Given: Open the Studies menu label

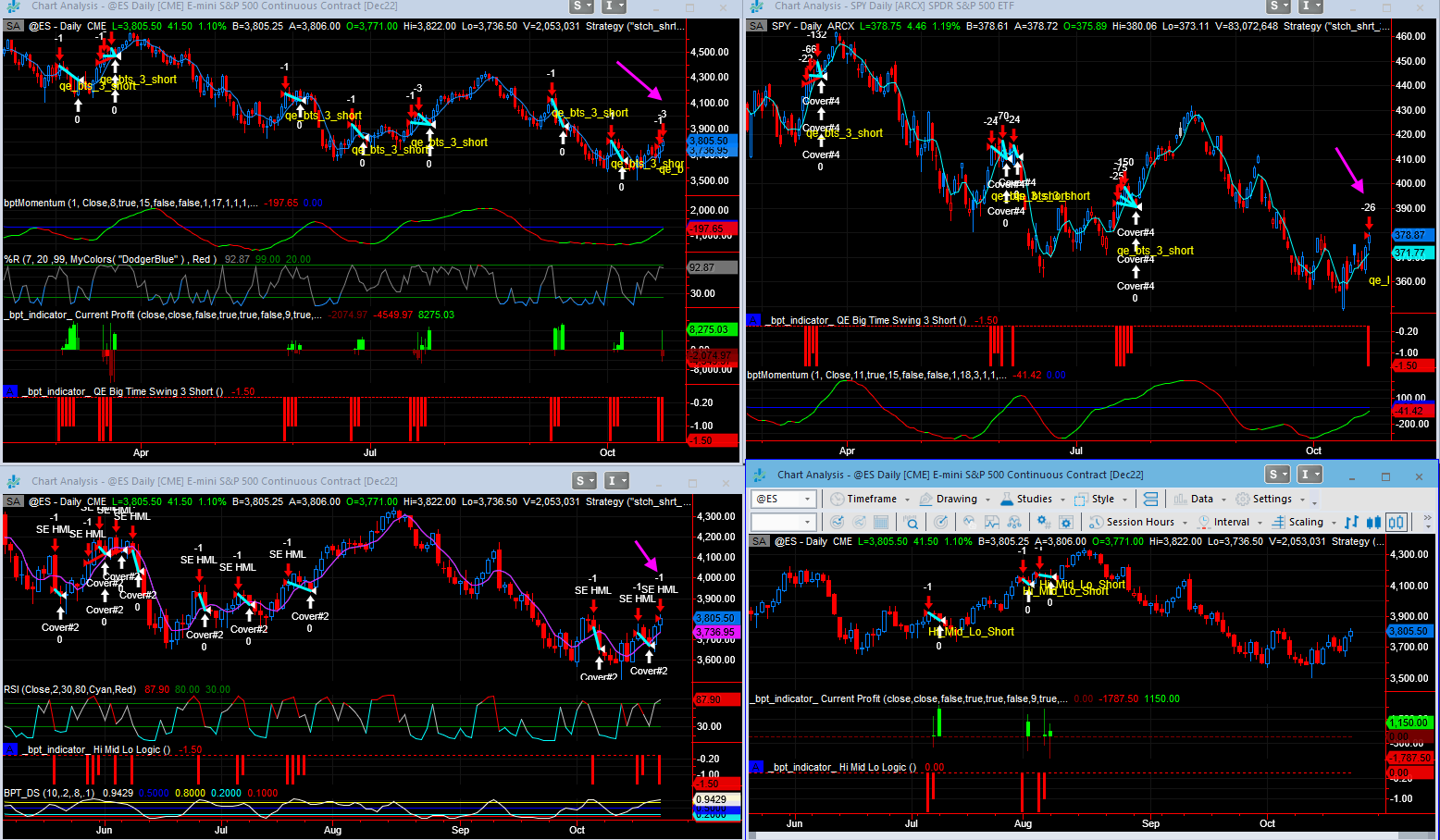Looking at the screenshot, I should tap(1035, 499).
